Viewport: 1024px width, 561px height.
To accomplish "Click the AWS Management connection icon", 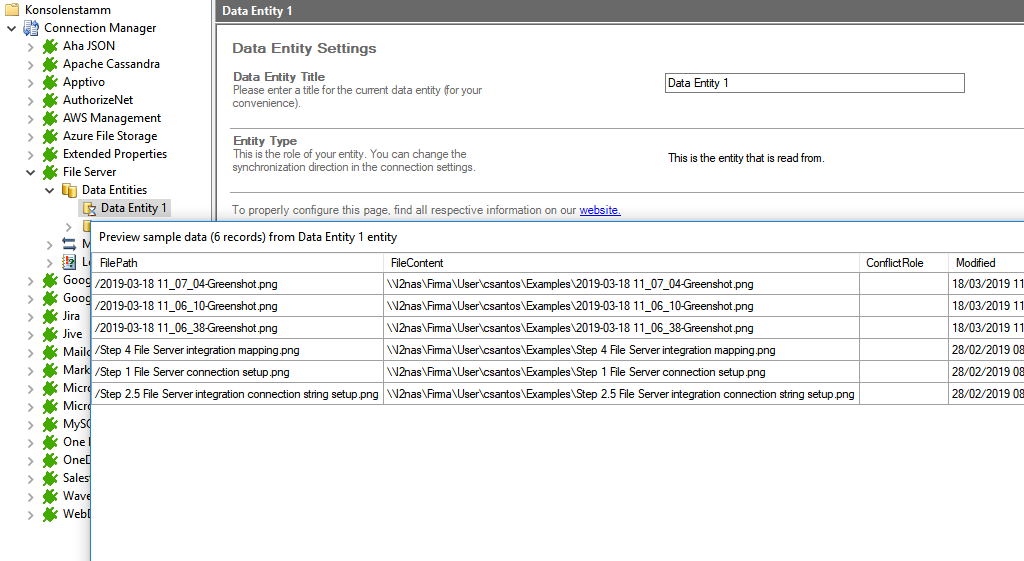I will [49, 118].
